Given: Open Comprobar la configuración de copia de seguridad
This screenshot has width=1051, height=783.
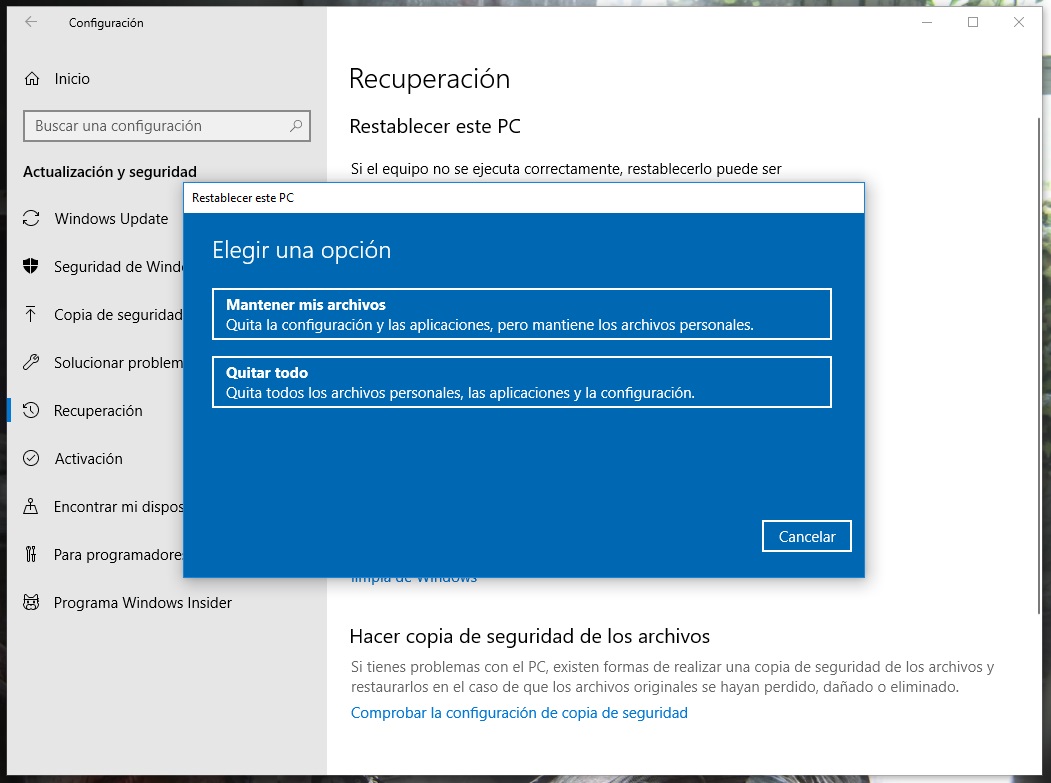Looking at the screenshot, I should [519, 712].
